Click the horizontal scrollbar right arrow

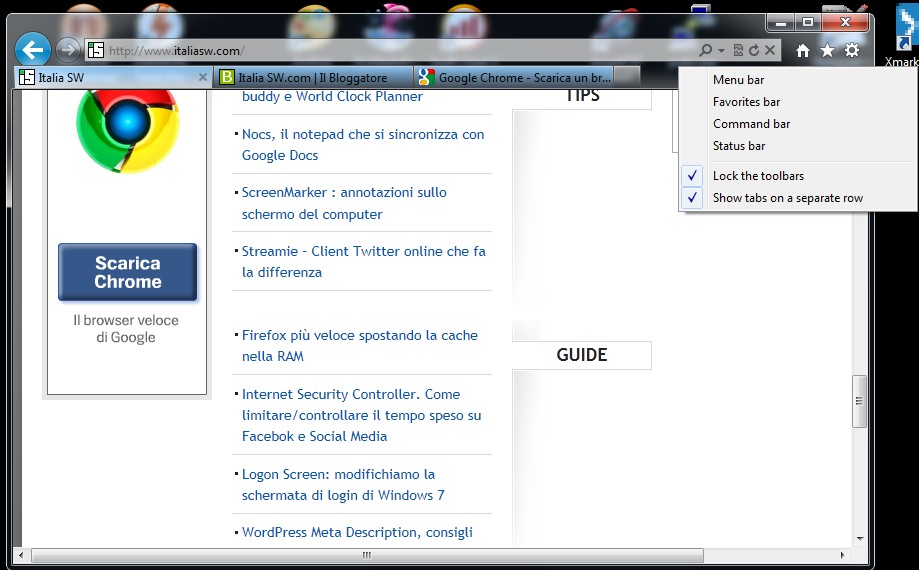click(842, 555)
